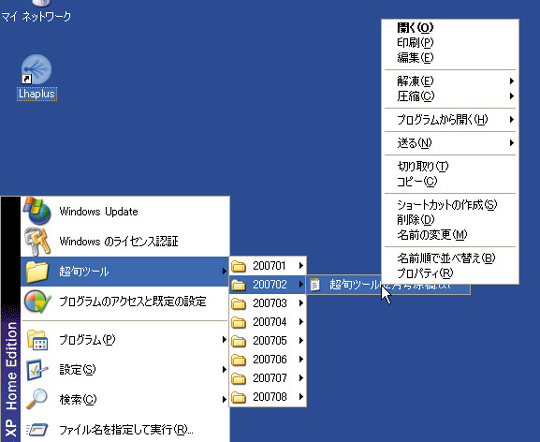The image size is (540, 442).
Task: Choose 削除(D) in the context menu
Action: [x=450, y=220]
